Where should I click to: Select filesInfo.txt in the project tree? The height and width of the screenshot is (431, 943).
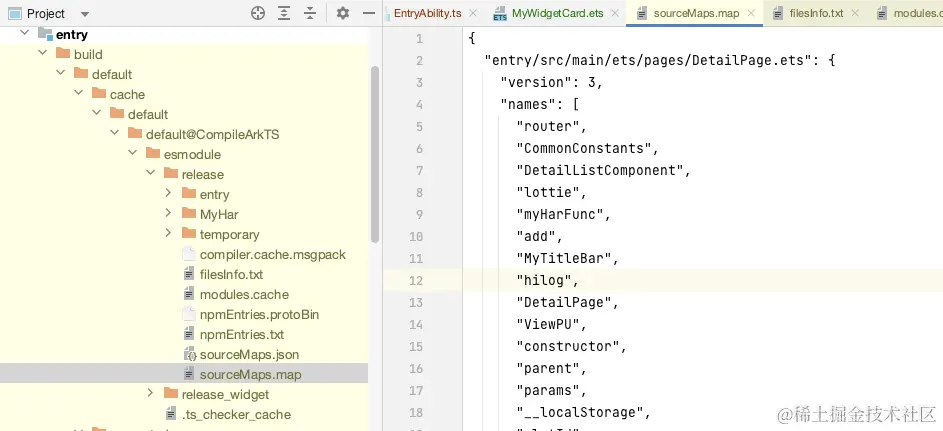(231, 274)
